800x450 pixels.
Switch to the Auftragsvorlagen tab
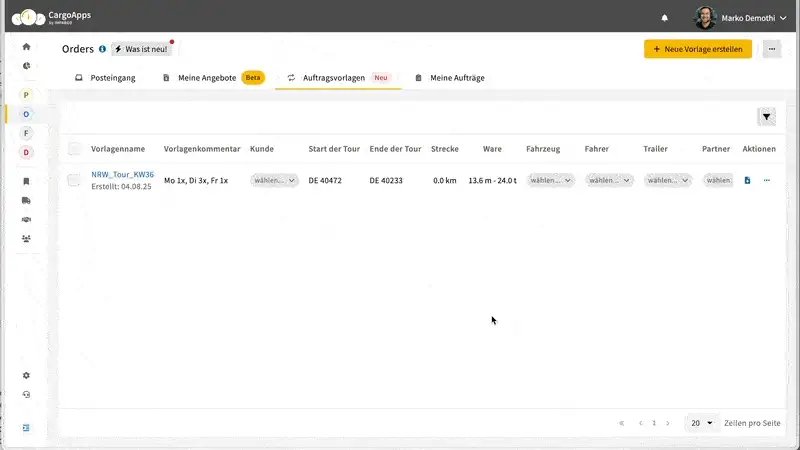338,78
